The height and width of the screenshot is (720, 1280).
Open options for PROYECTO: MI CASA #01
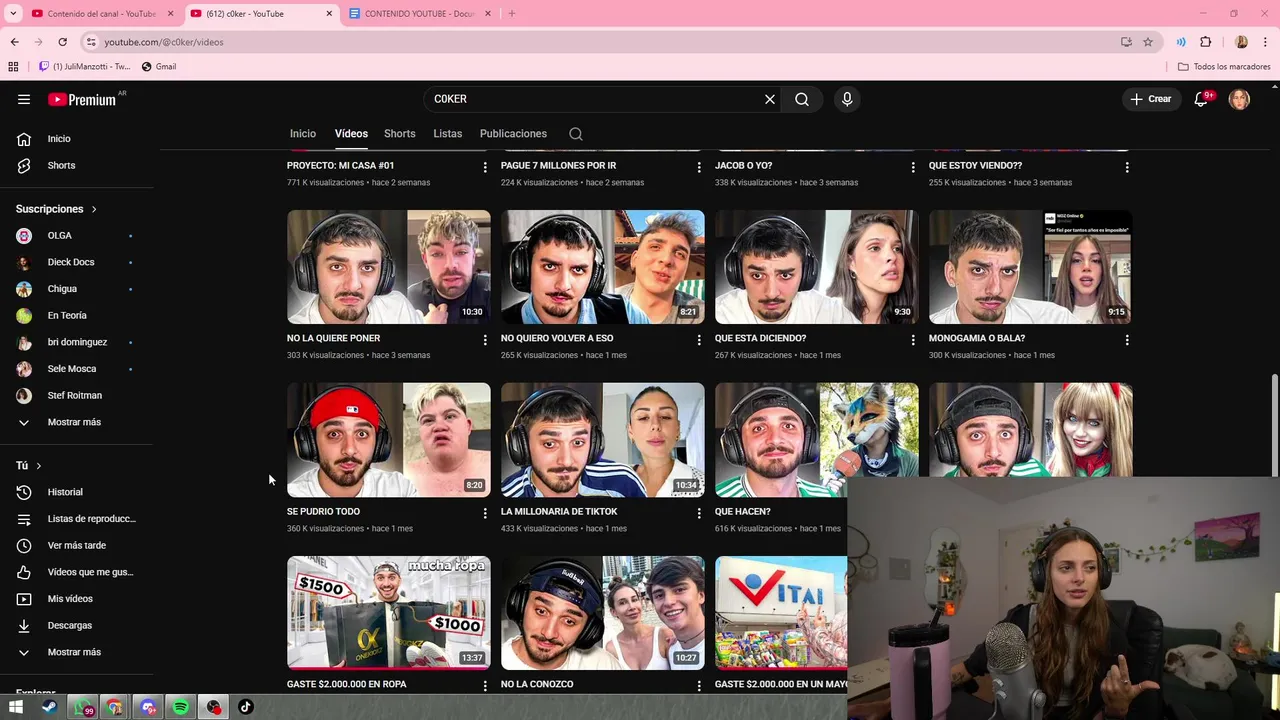[x=485, y=167]
